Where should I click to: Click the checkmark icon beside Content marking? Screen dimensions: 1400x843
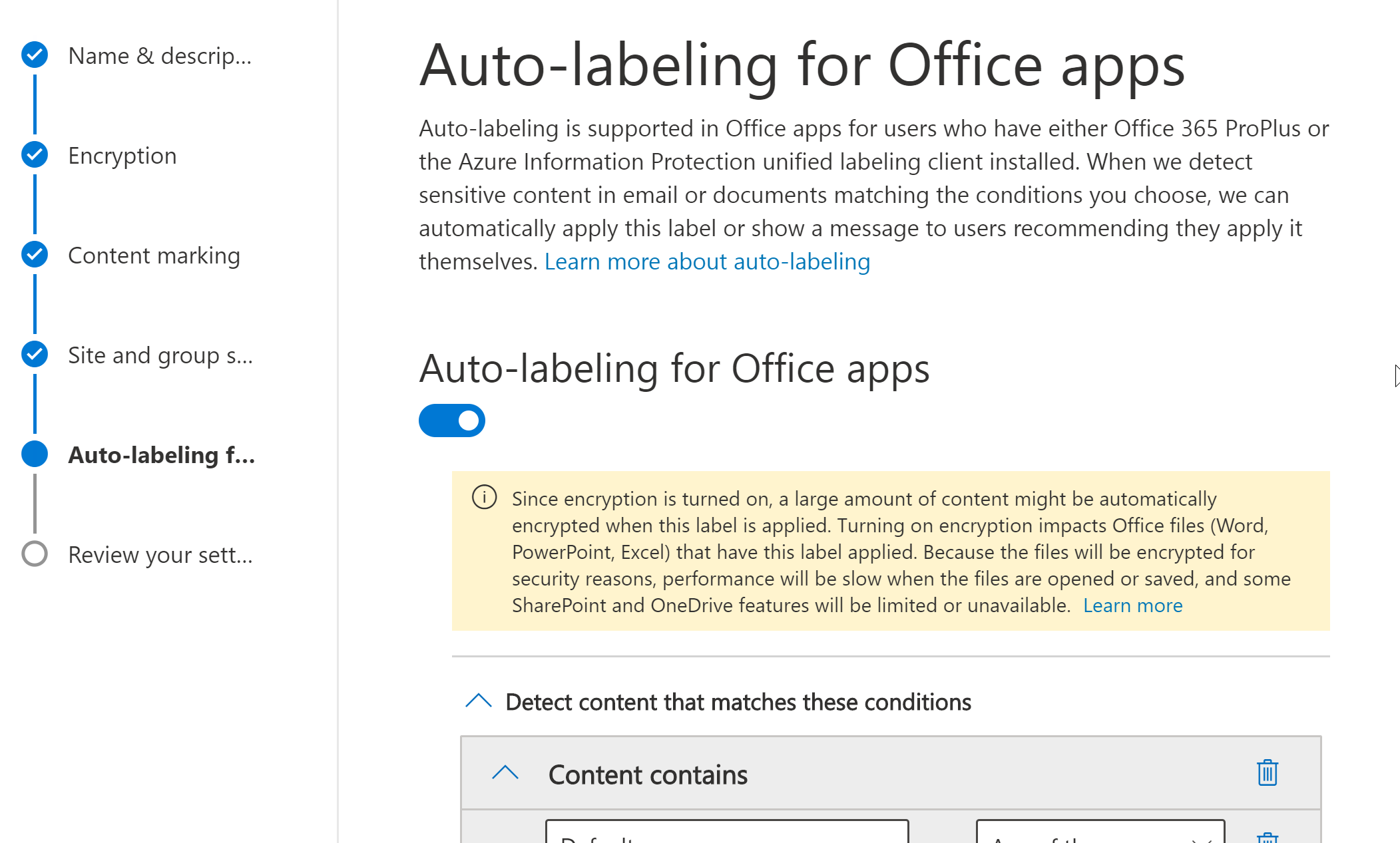(34, 254)
